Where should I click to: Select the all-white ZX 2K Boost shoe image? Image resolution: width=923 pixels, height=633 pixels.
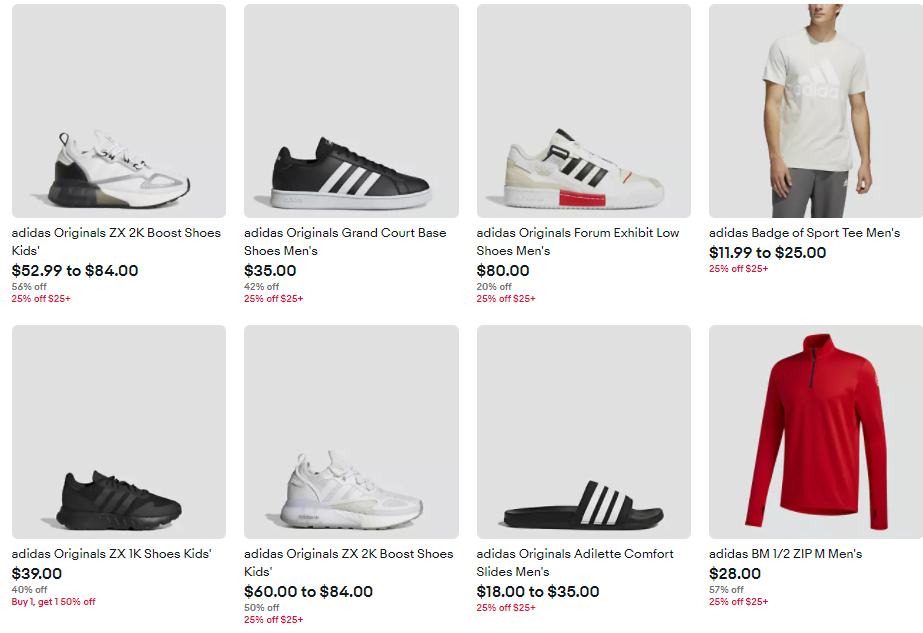(x=351, y=432)
